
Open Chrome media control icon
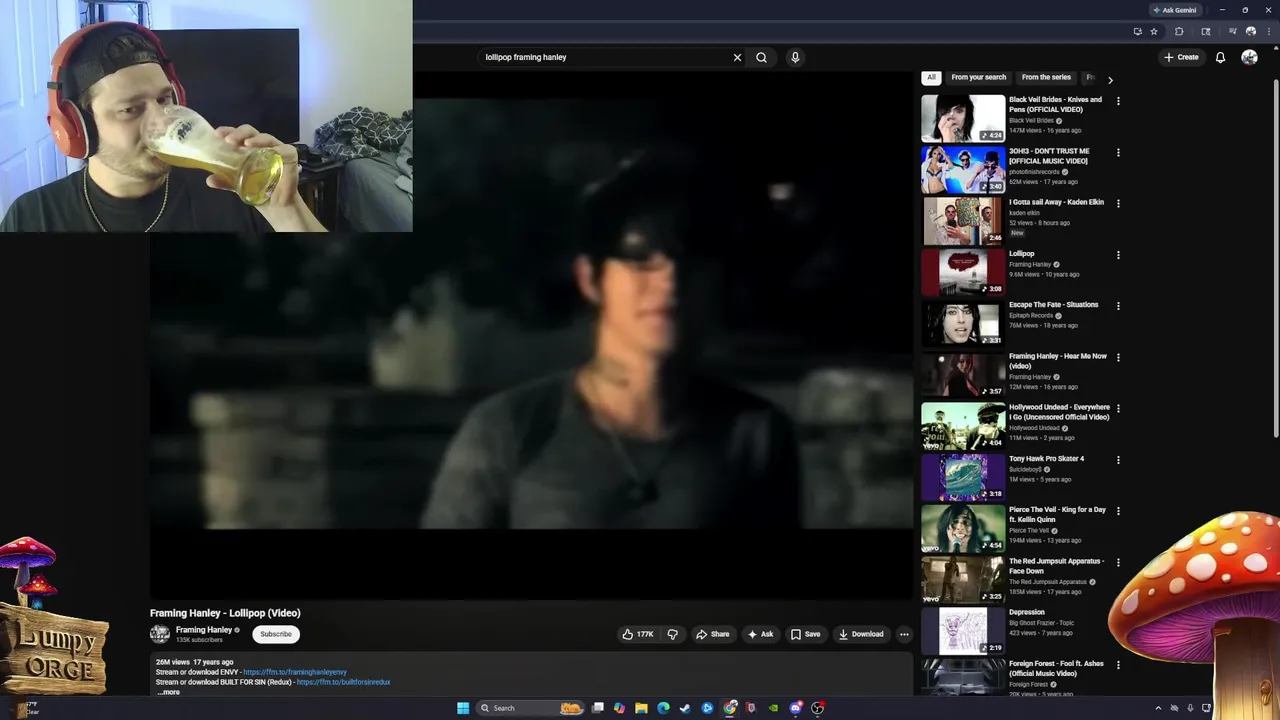[x=1232, y=31]
